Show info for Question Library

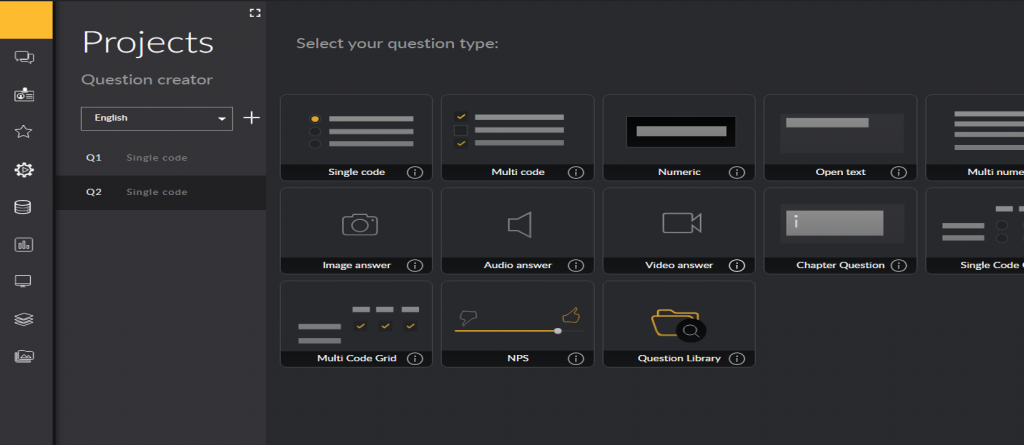click(737, 359)
